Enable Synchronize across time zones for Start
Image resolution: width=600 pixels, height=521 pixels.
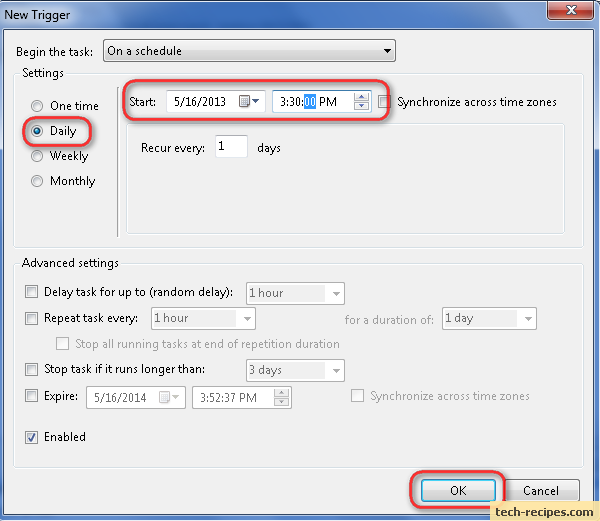coord(384,102)
